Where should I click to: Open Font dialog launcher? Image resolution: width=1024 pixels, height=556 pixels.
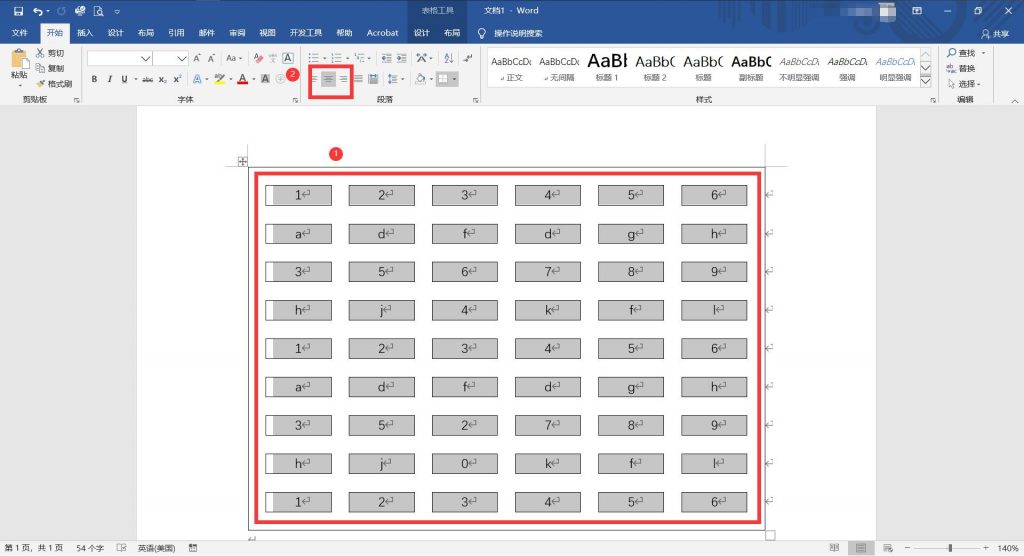coord(295,100)
